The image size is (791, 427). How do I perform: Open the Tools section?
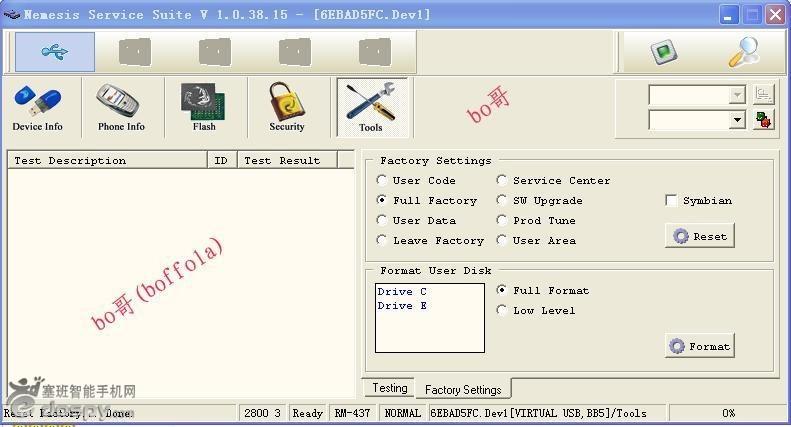pyautogui.click(x=371, y=108)
